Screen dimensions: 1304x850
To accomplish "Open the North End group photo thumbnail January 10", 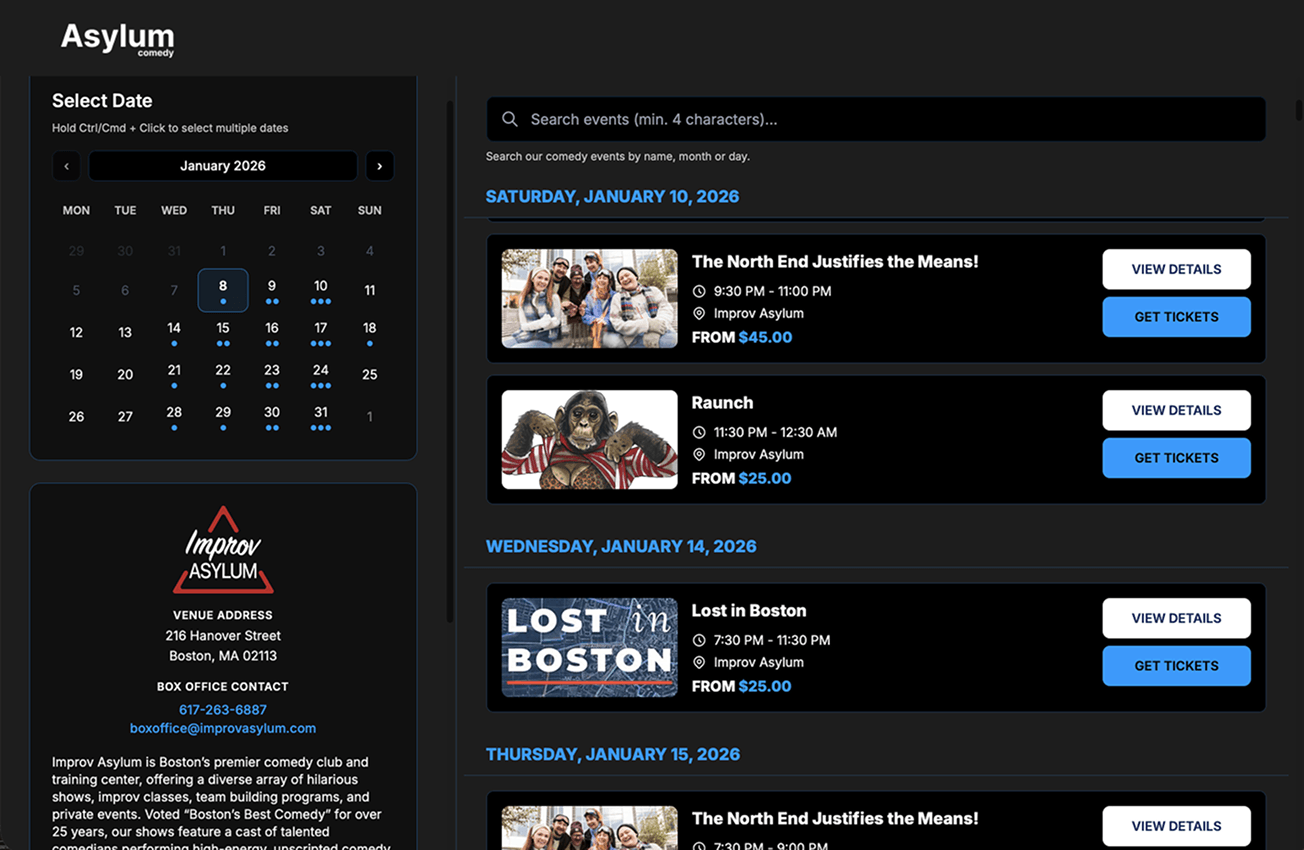I will point(589,298).
